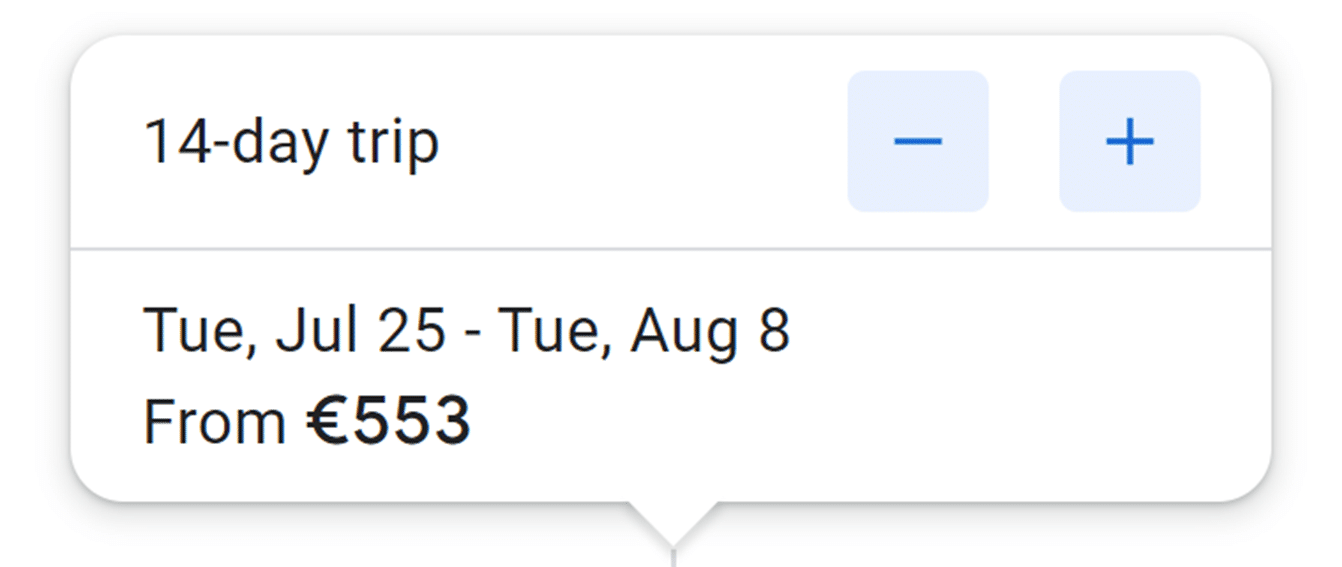This screenshot has width=1342, height=567.
Task: Decrease trip length with minus button
Action: tap(917, 141)
